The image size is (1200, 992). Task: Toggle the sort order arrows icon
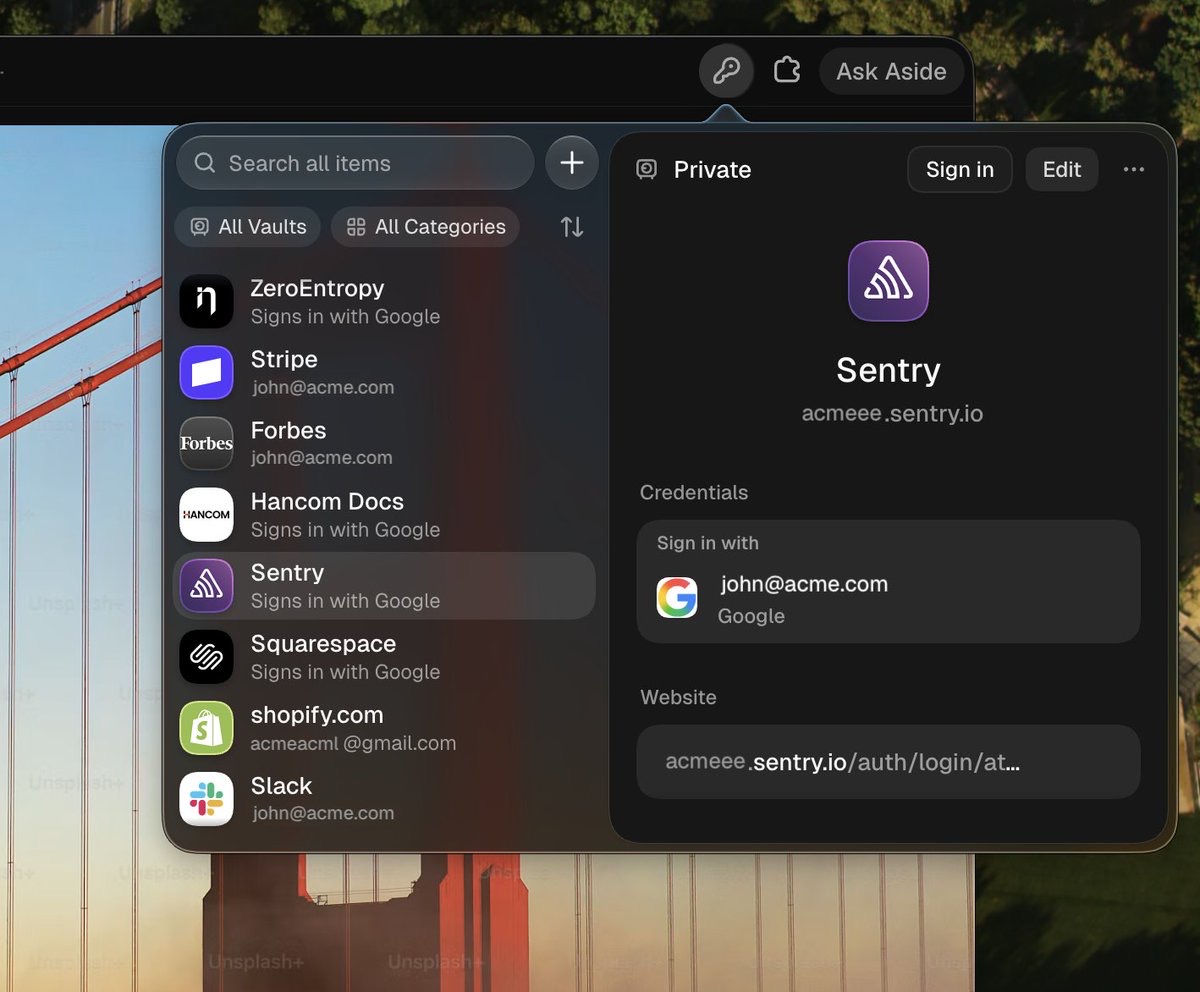click(572, 227)
